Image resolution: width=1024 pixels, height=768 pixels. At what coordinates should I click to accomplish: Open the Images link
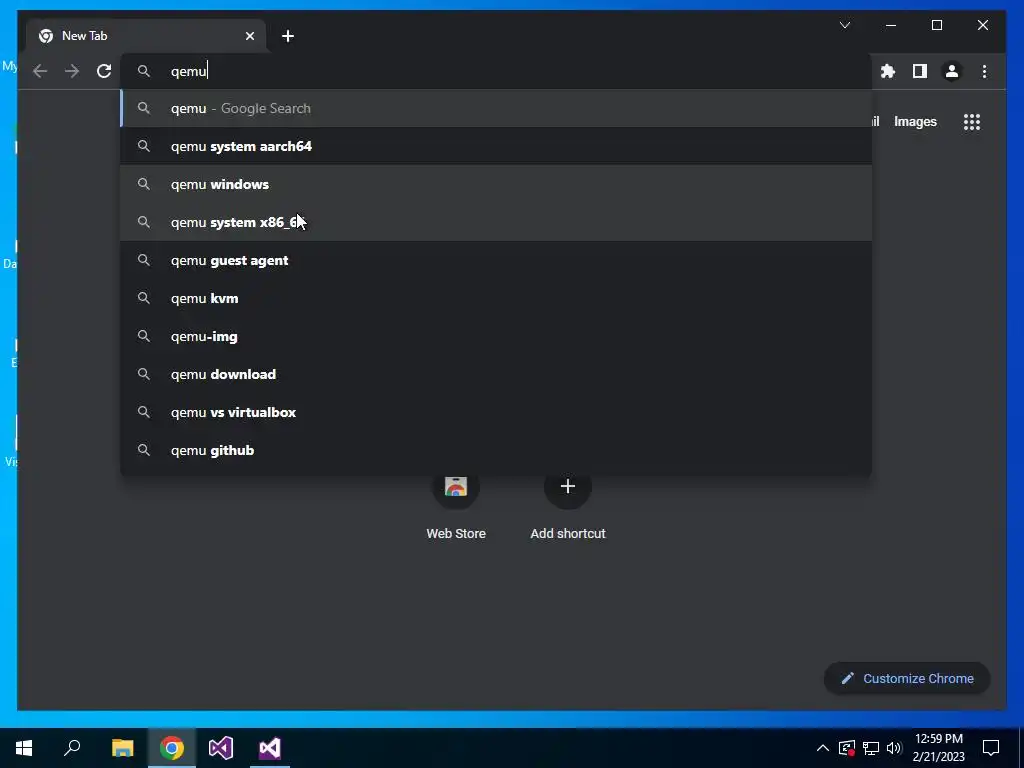(915, 121)
